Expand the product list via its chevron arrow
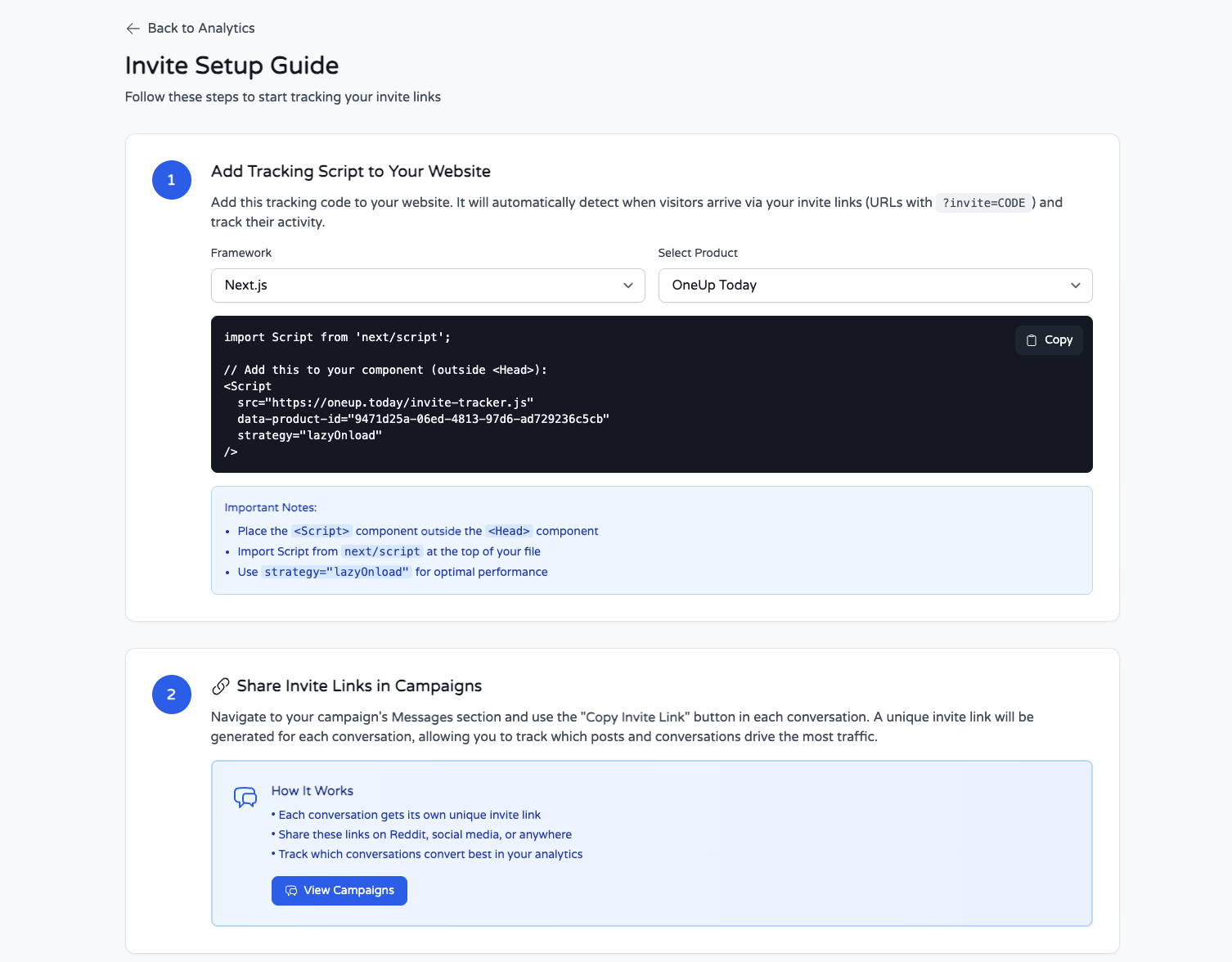Image resolution: width=1232 pixels, height=962 pixels. (1076, 285)
